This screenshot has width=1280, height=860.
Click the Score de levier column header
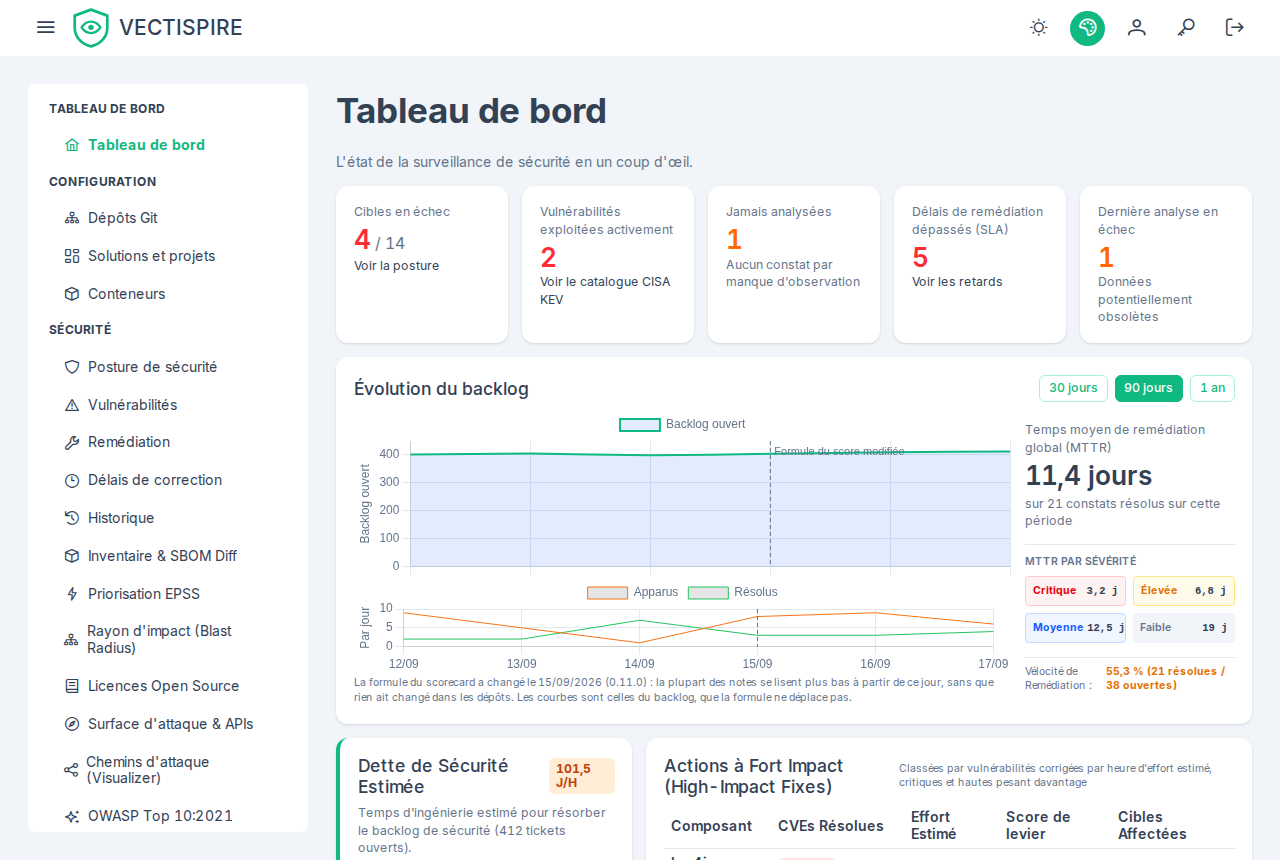1038,826
